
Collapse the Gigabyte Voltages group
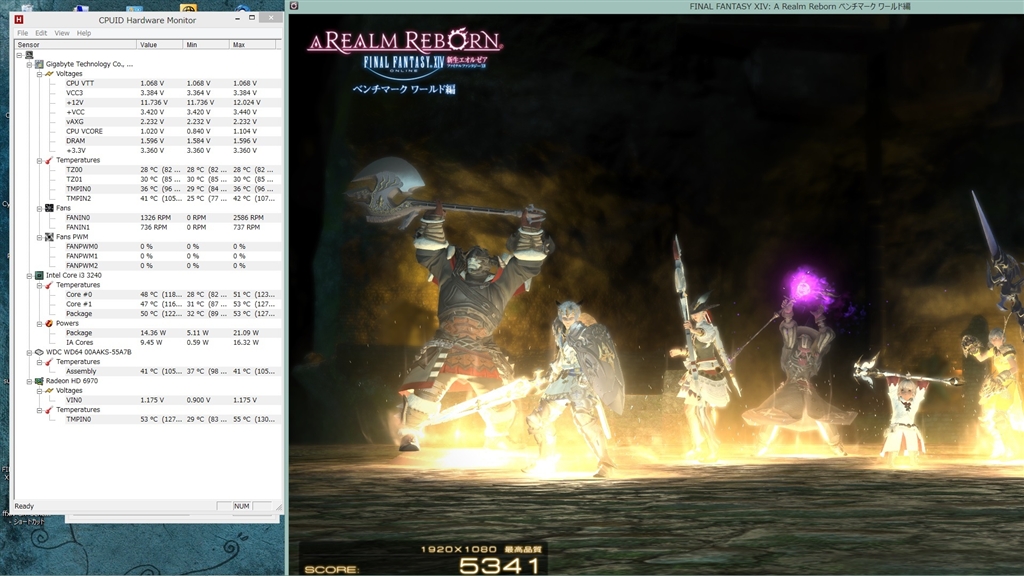point(39,74)
